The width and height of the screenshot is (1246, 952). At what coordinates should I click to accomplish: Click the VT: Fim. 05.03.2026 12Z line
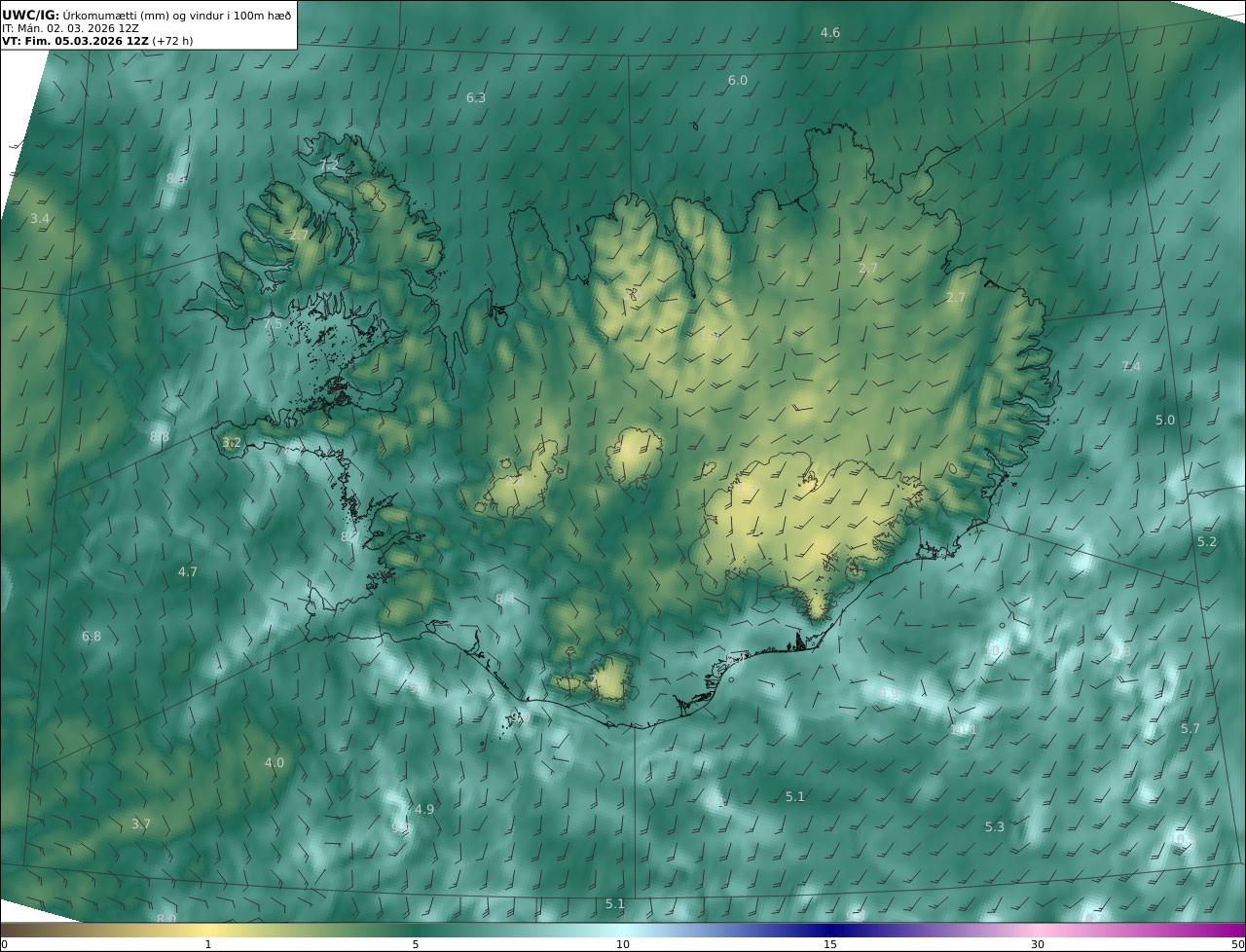click(97, 41)
